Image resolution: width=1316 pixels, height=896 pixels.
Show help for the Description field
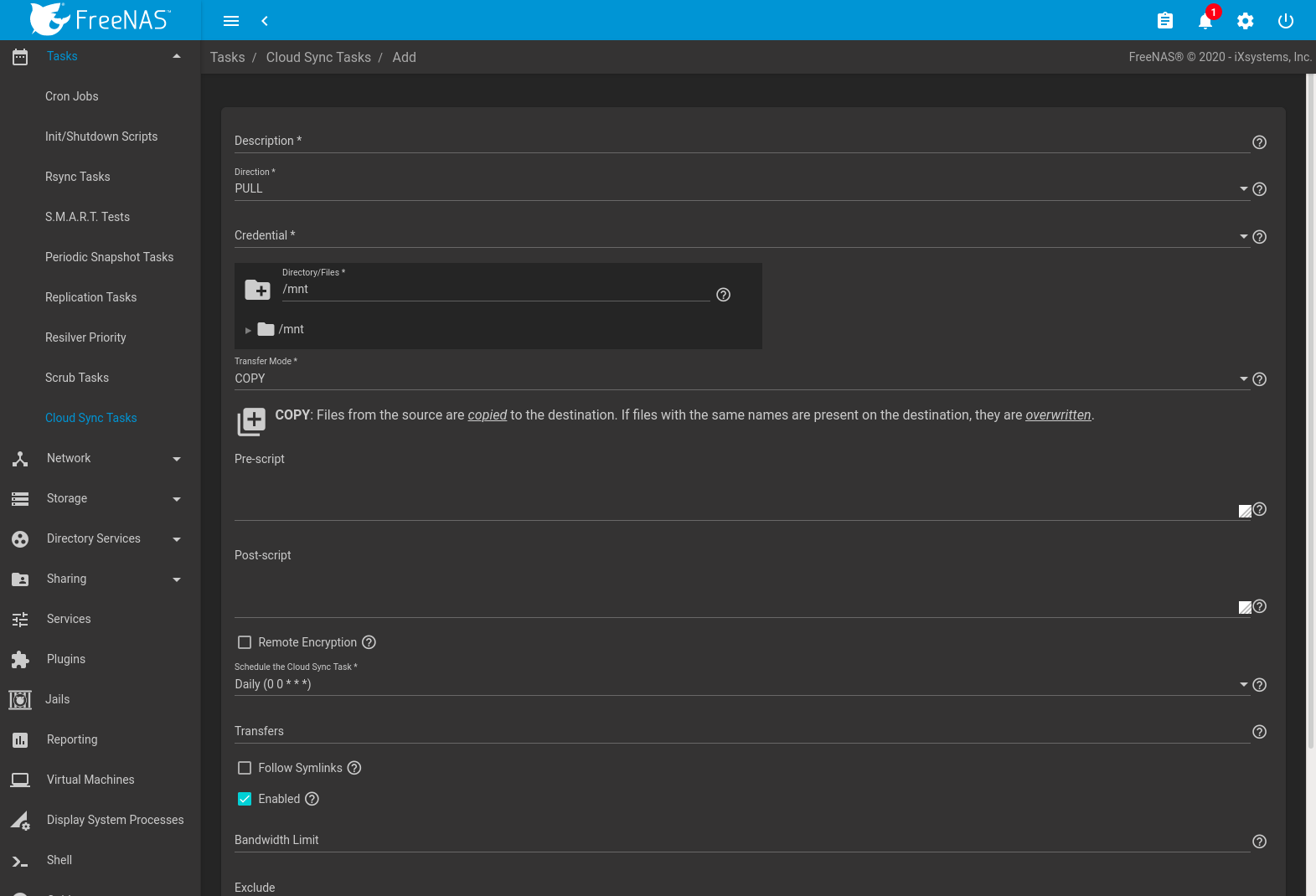(1258, 142)
